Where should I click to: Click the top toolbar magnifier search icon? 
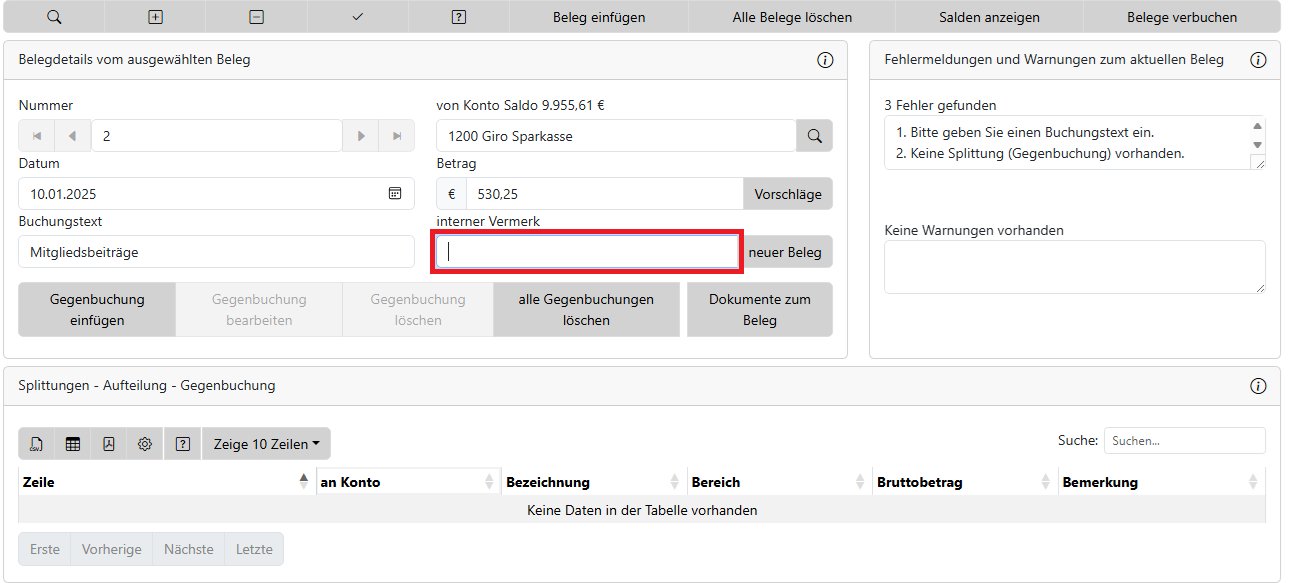click(54, 17)
